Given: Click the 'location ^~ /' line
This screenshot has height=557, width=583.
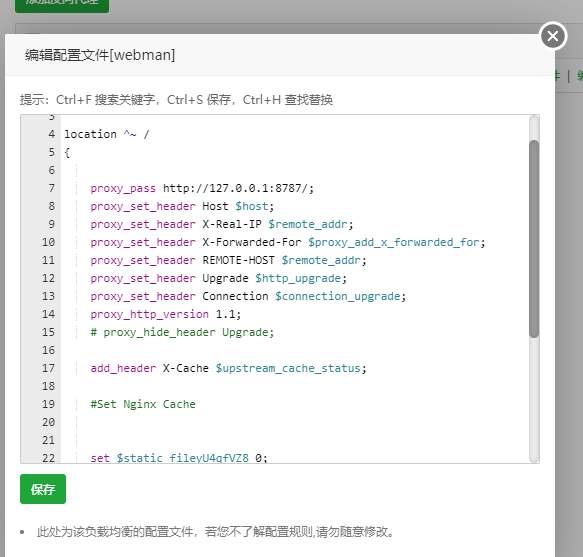Looking at the screenshot, I should (x=107, y=134).
